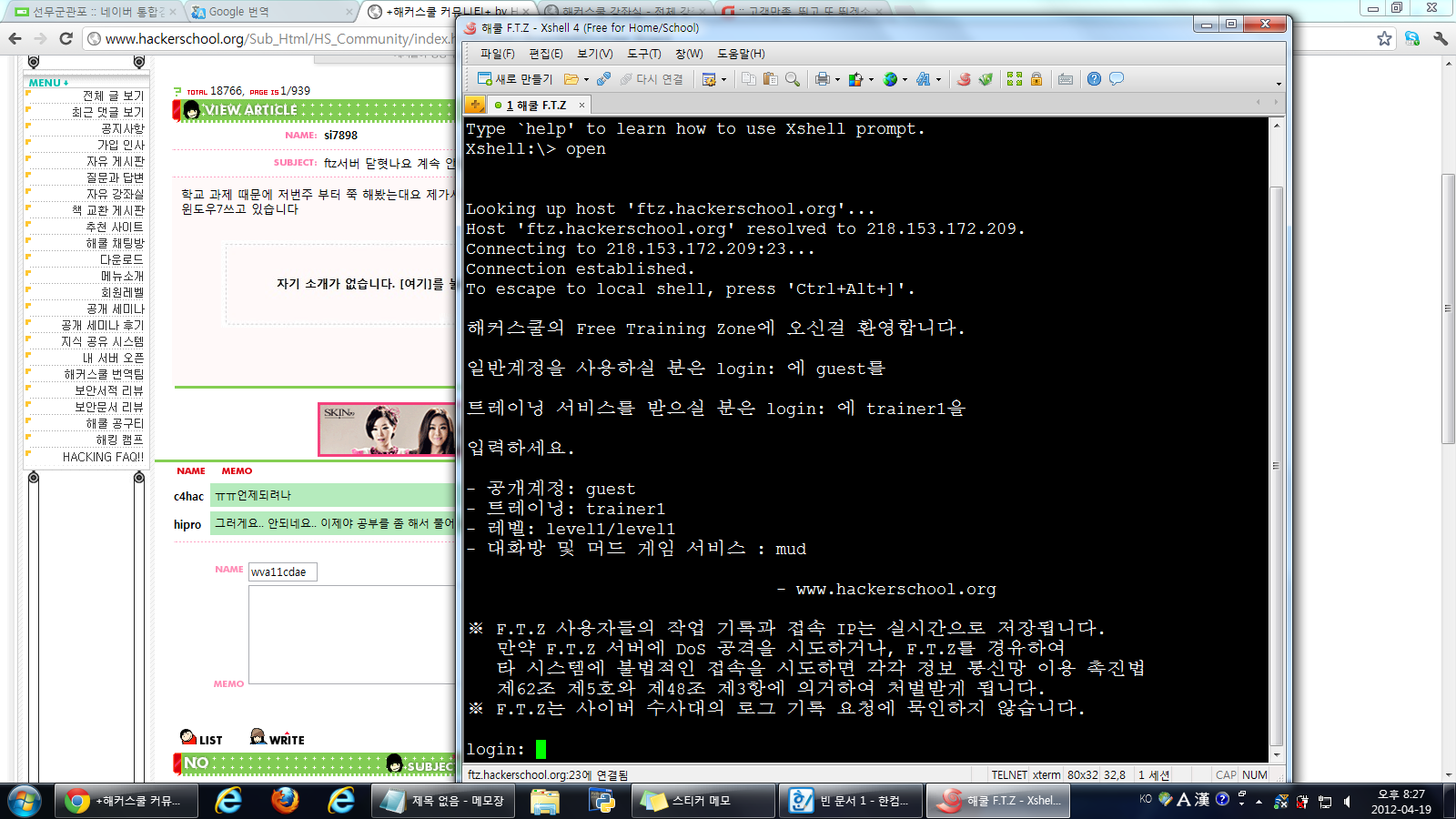Open the 파일(F) menu in Xshell
Viewport: 1456px width, 819px height.
pyautogui.click(x=497, y=54)
